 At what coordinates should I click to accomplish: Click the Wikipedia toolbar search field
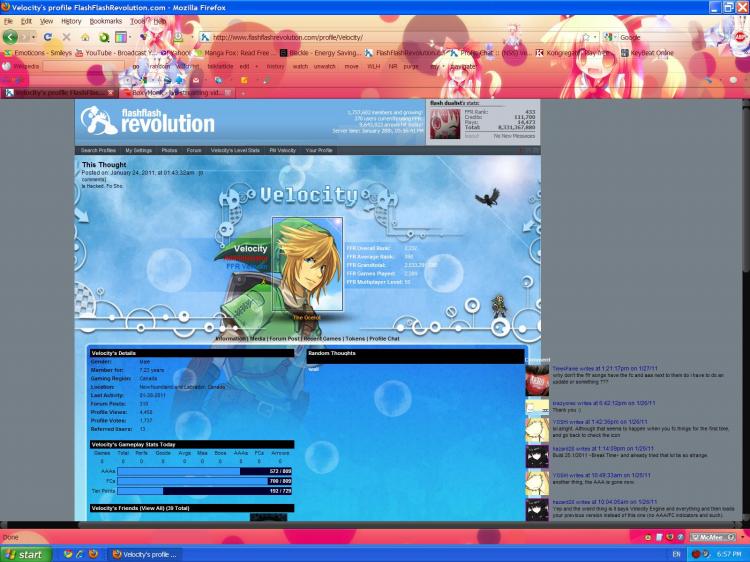[84, 66]
